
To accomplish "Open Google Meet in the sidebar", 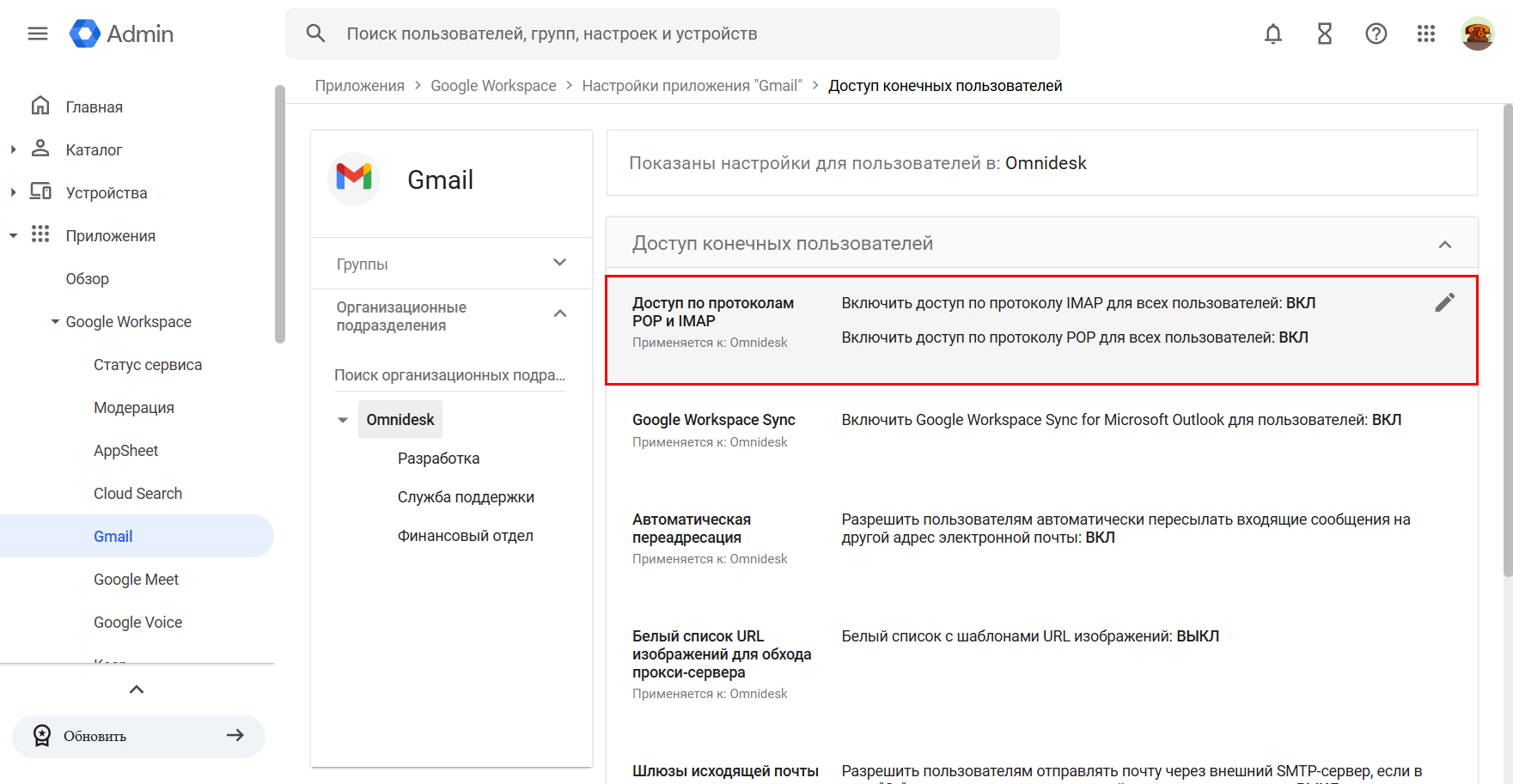I will [136, 580].
